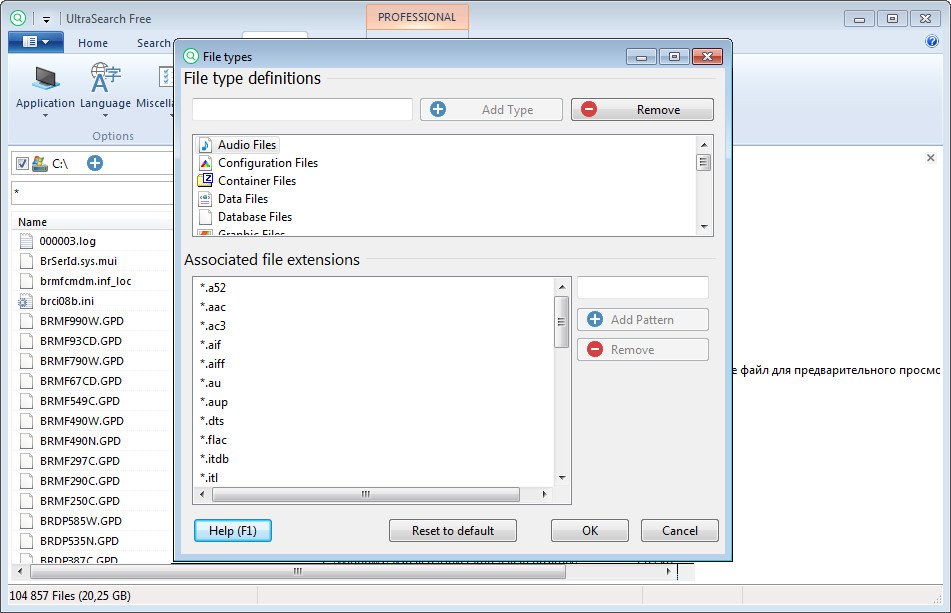951x613 pixels.
Task: Select file BRMF67CD.GPD in results
Action: pyautogui.click(x=81, y=381)
